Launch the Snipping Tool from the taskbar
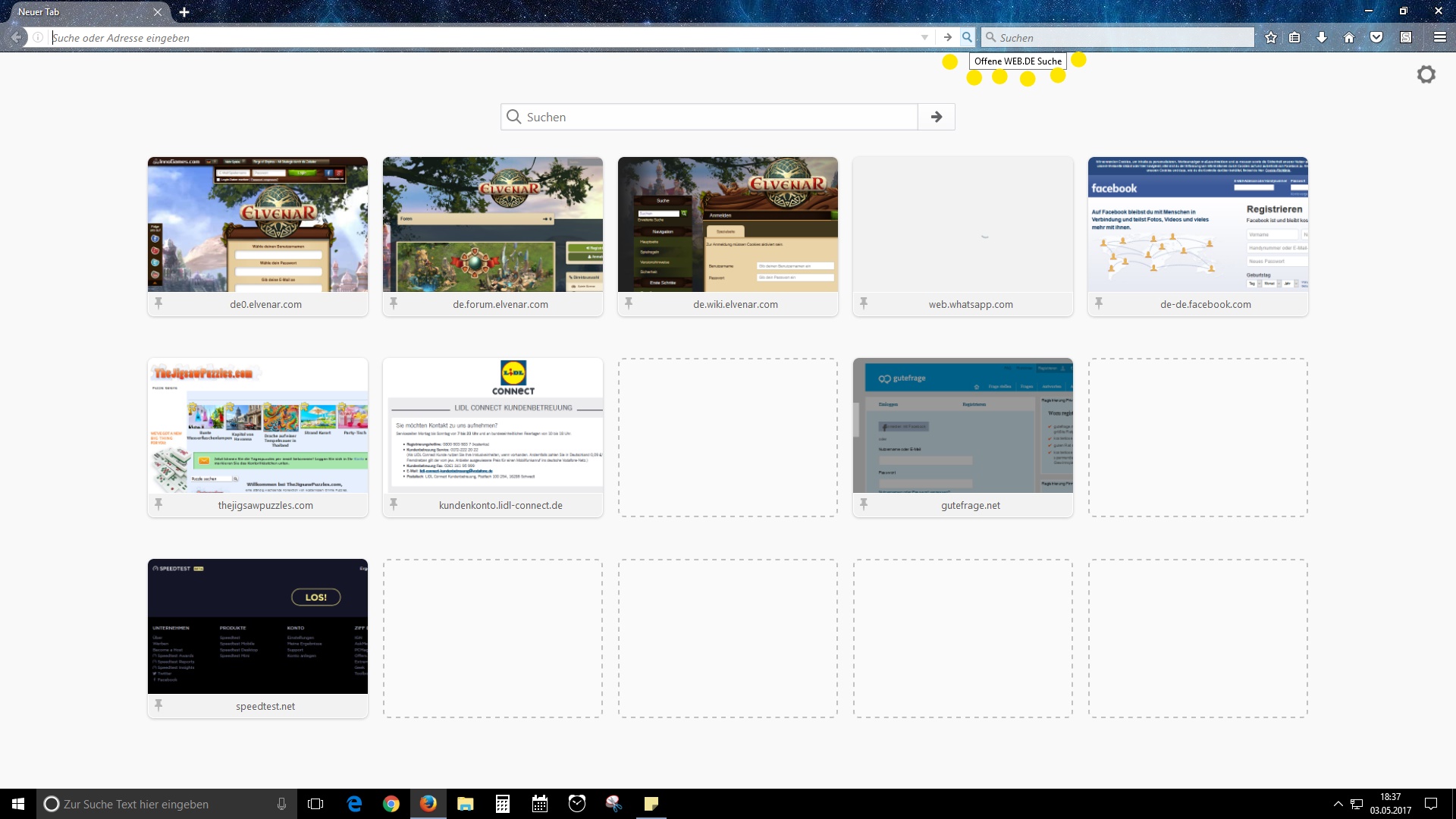Image resolution: width=1456 pixels, height=819 pixels. pyautogui.click(x=614, y=804)
